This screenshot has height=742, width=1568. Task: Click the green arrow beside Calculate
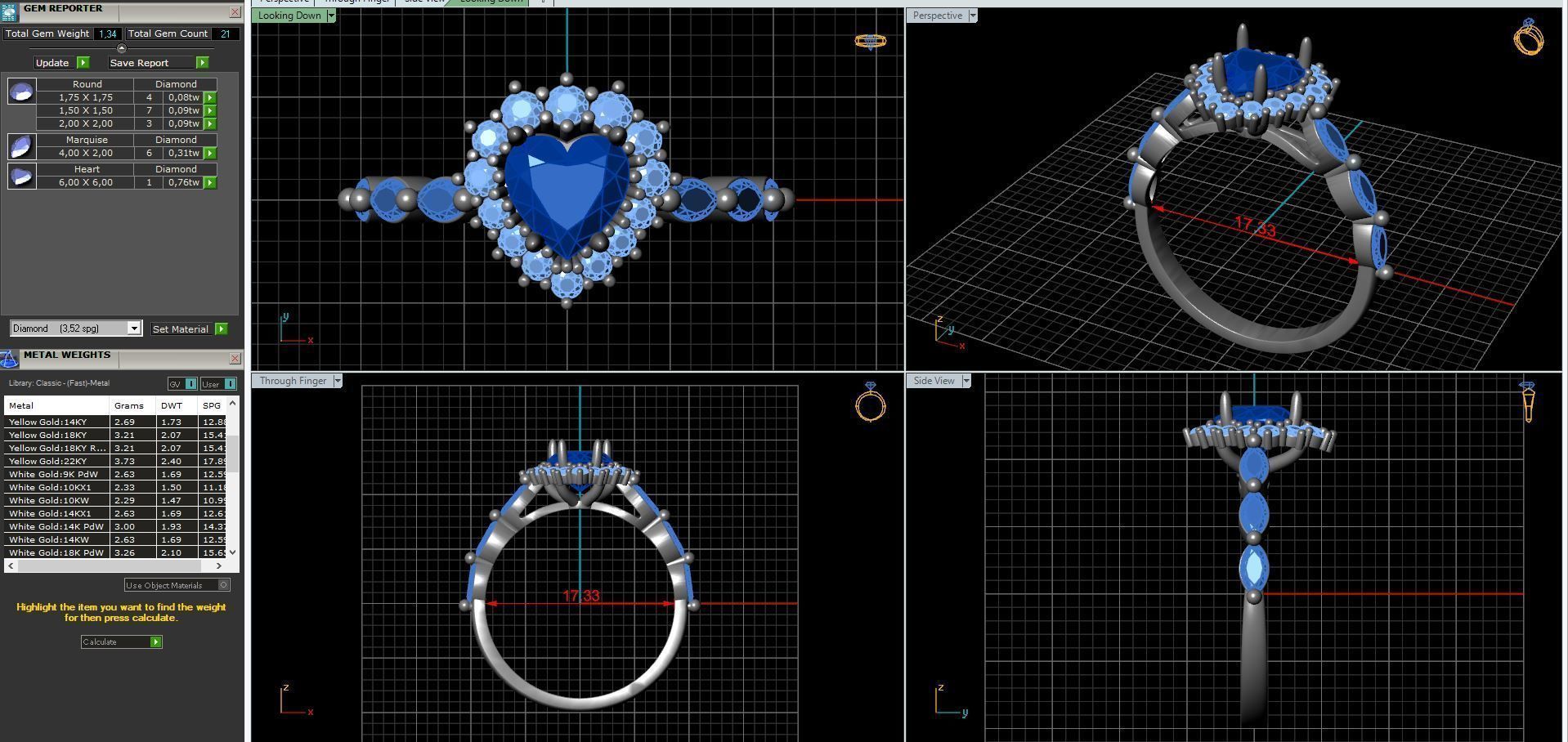tap(155, 642)
